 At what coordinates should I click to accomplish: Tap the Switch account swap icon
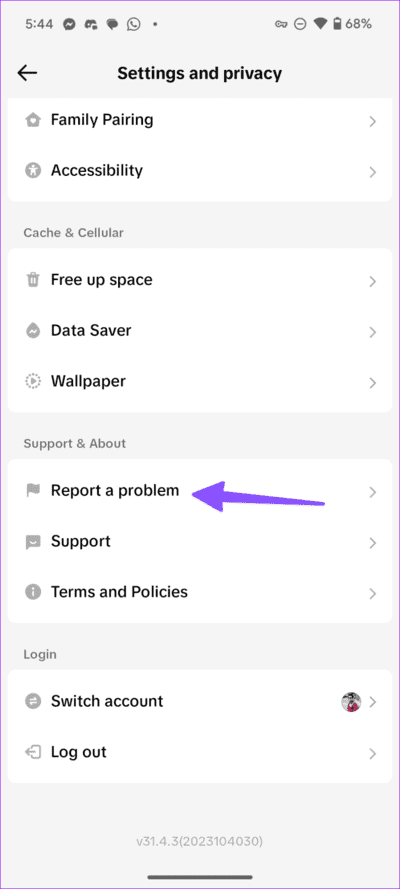click(x=33, y=702)
